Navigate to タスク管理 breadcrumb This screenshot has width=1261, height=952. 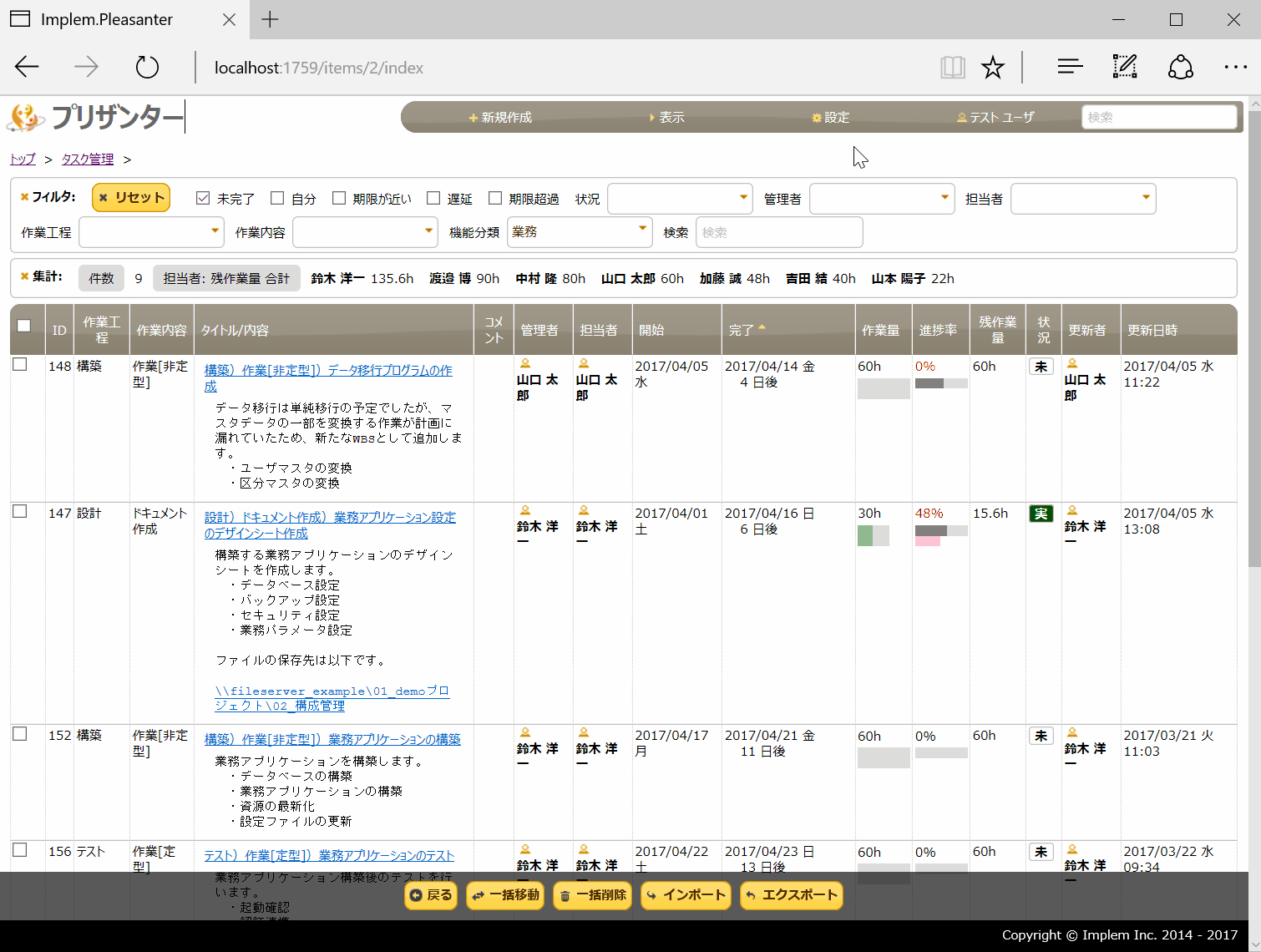point(87,159)
